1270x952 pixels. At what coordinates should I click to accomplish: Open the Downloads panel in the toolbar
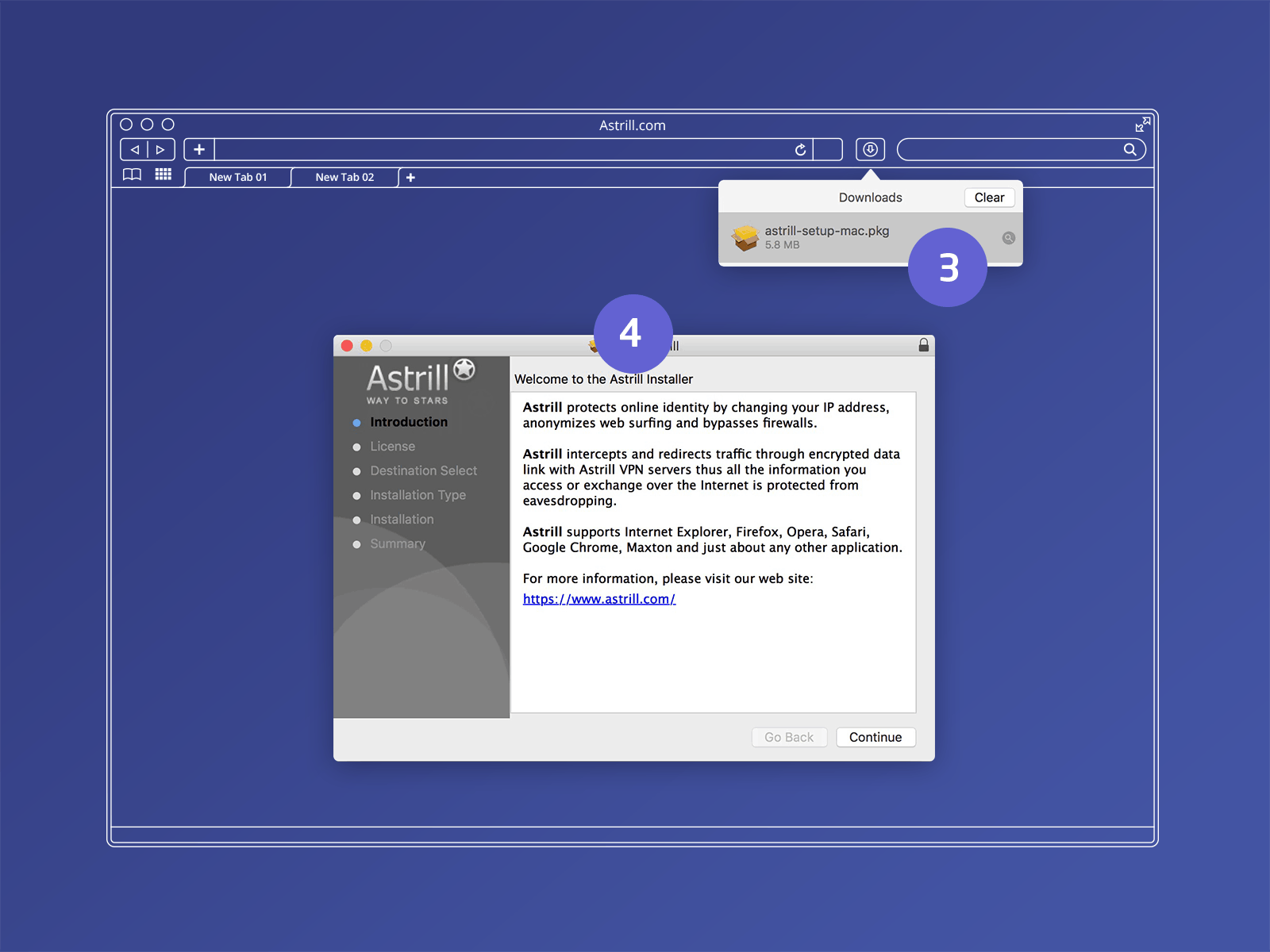click(x=870, y=149)
